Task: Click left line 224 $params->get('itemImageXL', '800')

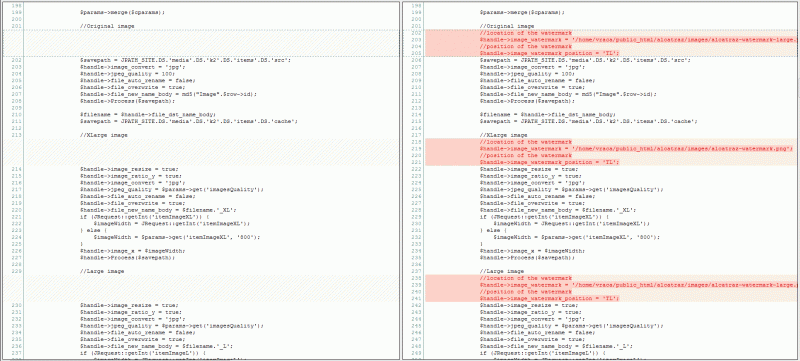Action: tap(177, 237)
